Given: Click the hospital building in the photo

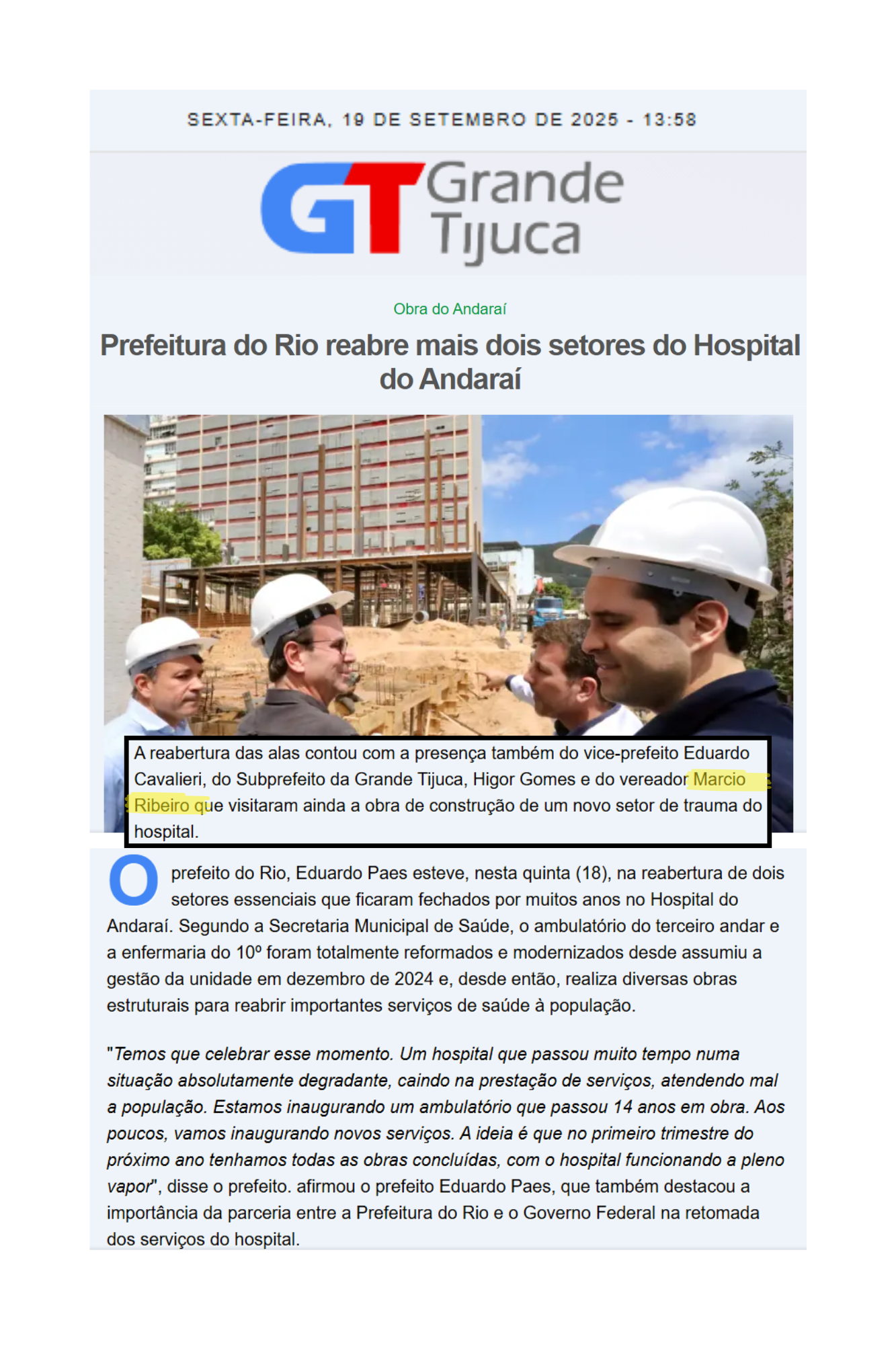Looking at the screenshot, I should coord(323,484).
